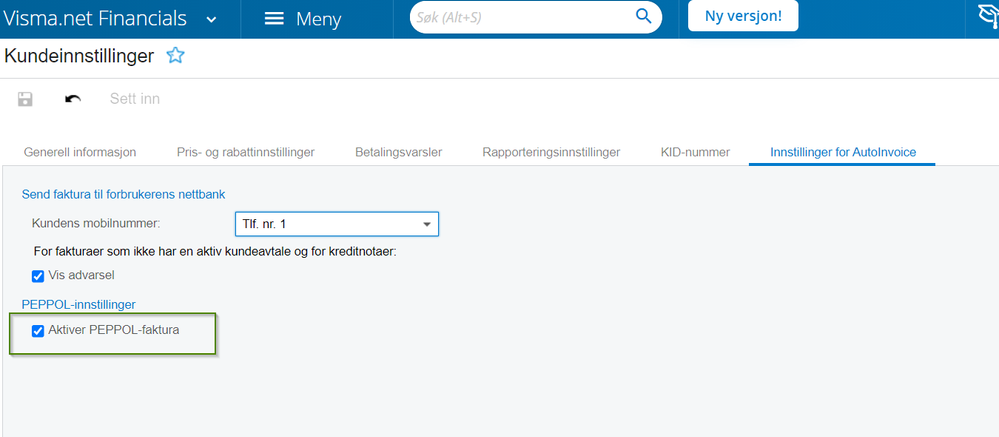The height and width of the screenshot is (437, 999).
Task: Expand the Visma.net Financials chevron
Action: (x=212, y=19)
